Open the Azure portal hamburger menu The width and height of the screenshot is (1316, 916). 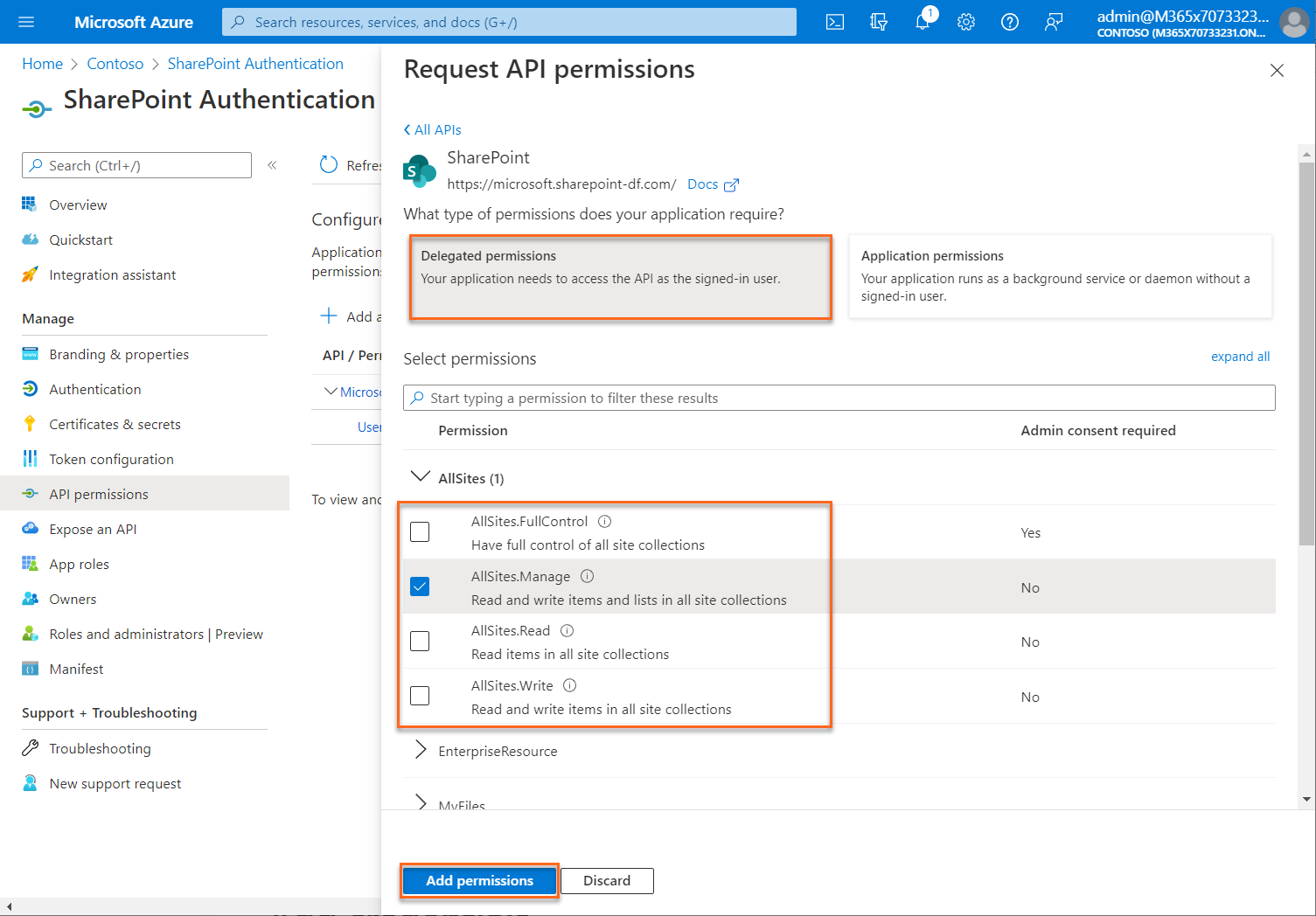[x=25, y=22]
